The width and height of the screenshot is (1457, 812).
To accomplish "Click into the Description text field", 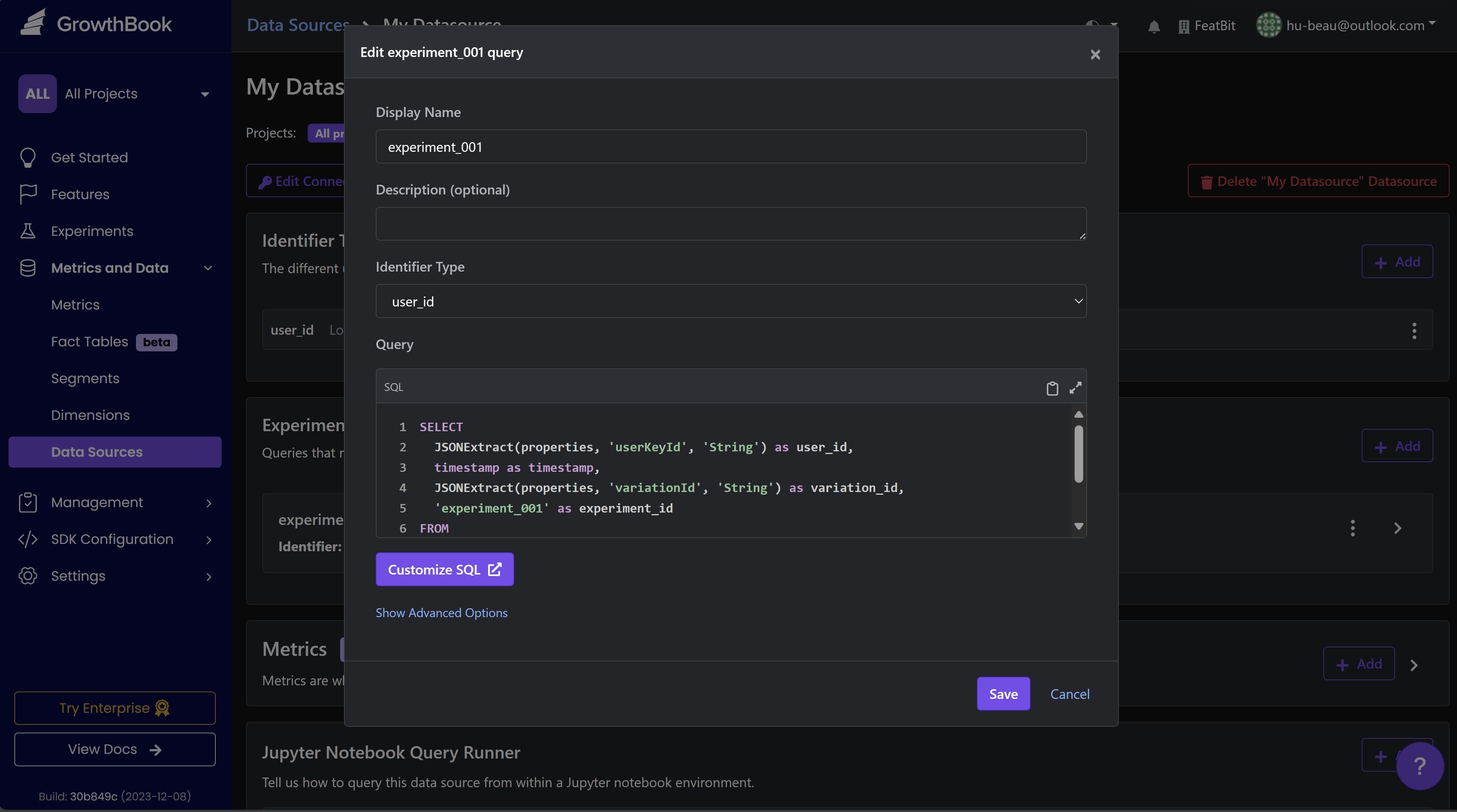I will (x=731, y=224).
